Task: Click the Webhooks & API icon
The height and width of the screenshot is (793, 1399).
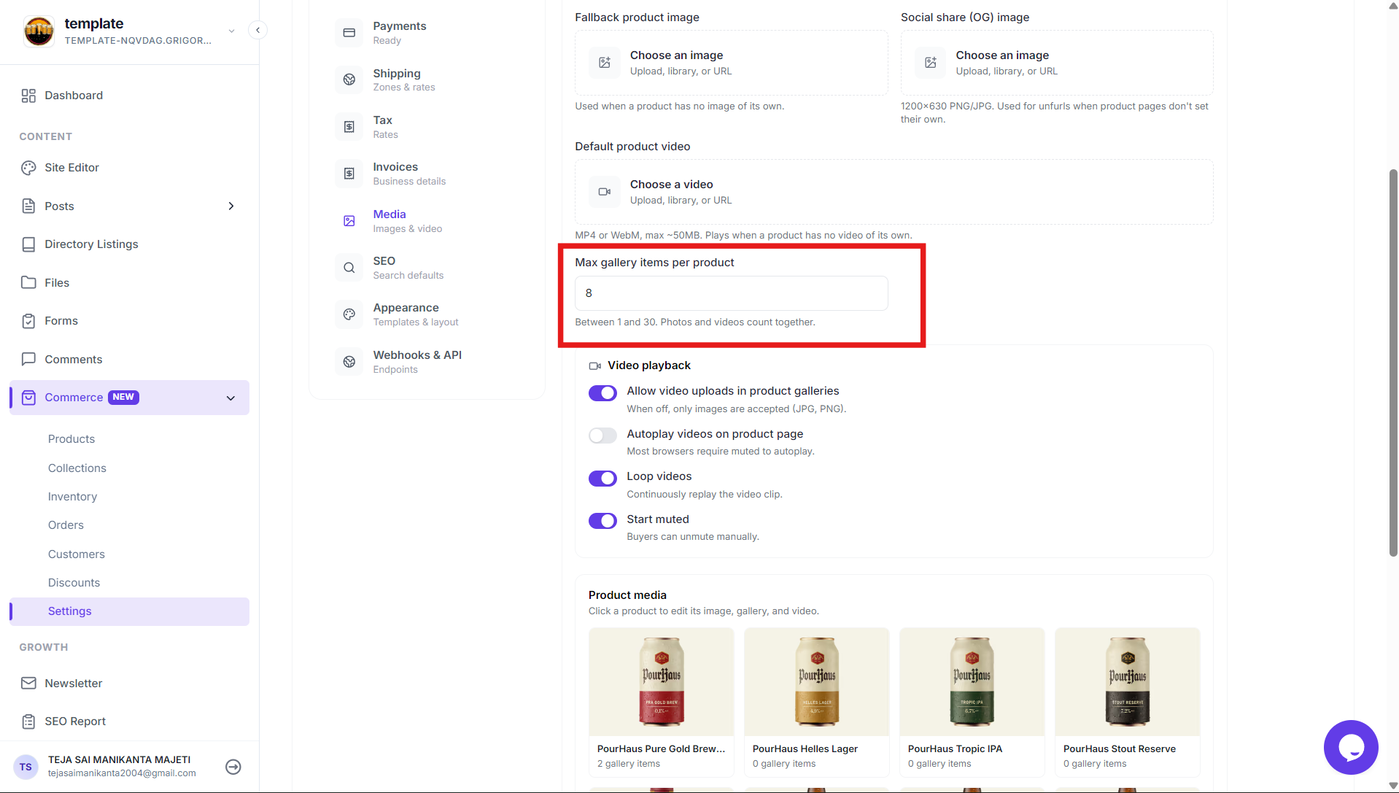Action: coord(349,362)
